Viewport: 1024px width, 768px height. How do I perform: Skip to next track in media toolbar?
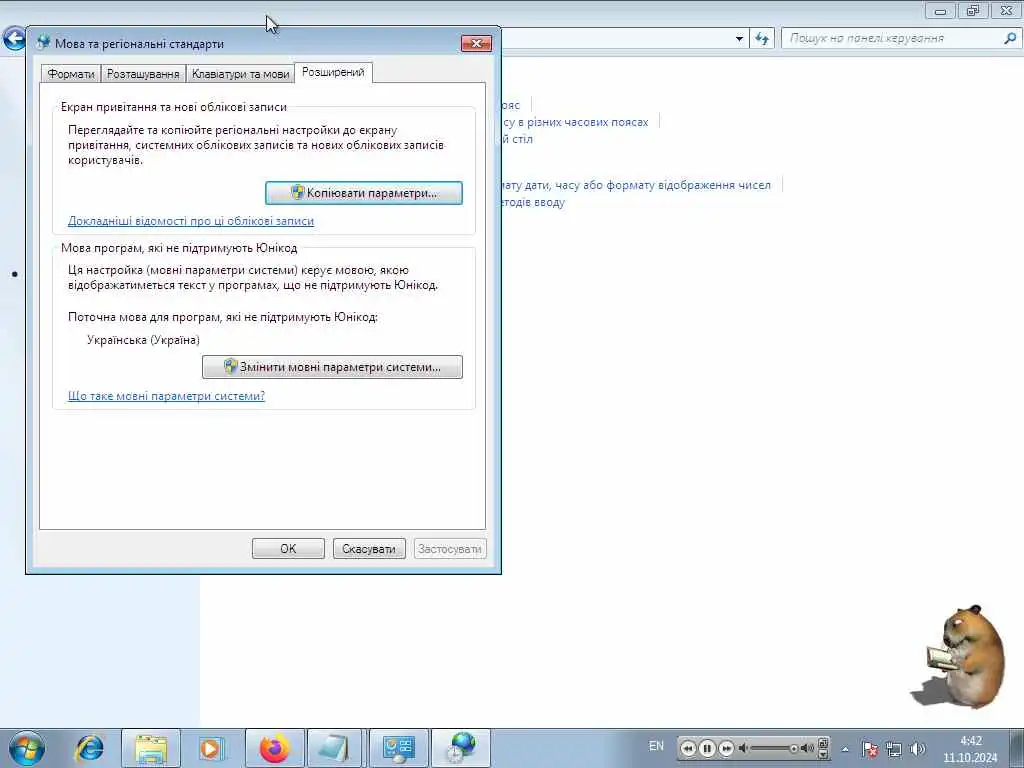pos(726,748)
